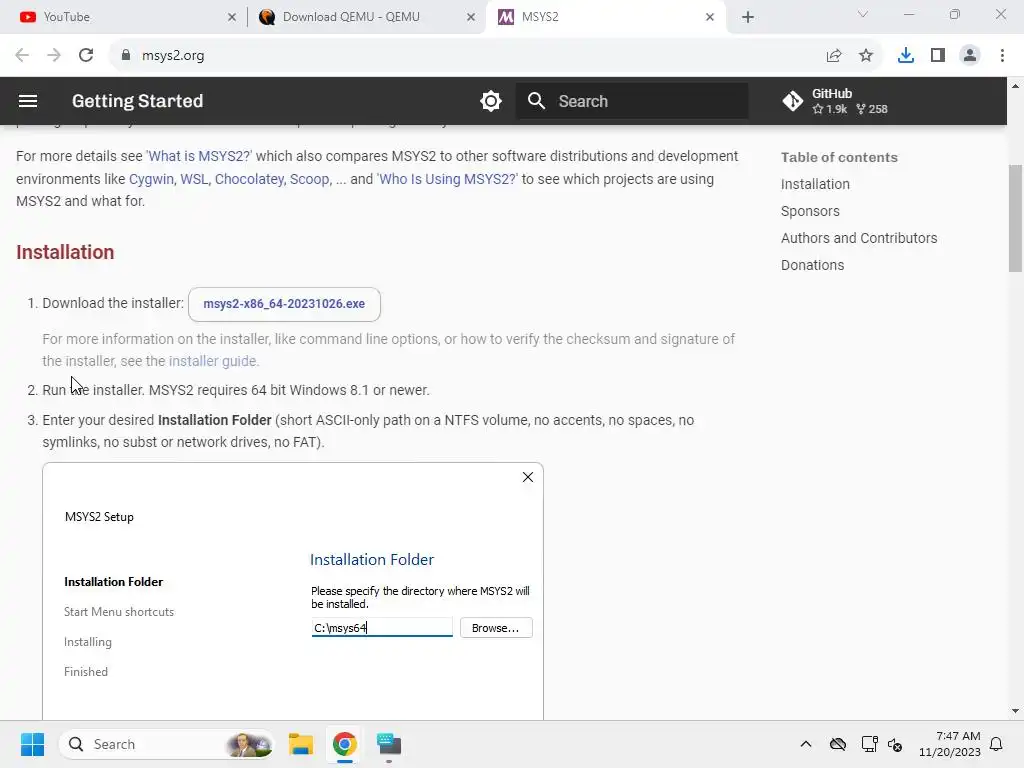
Task: Jump to Authors and Contributors section
Action: [x=859, y=238]
